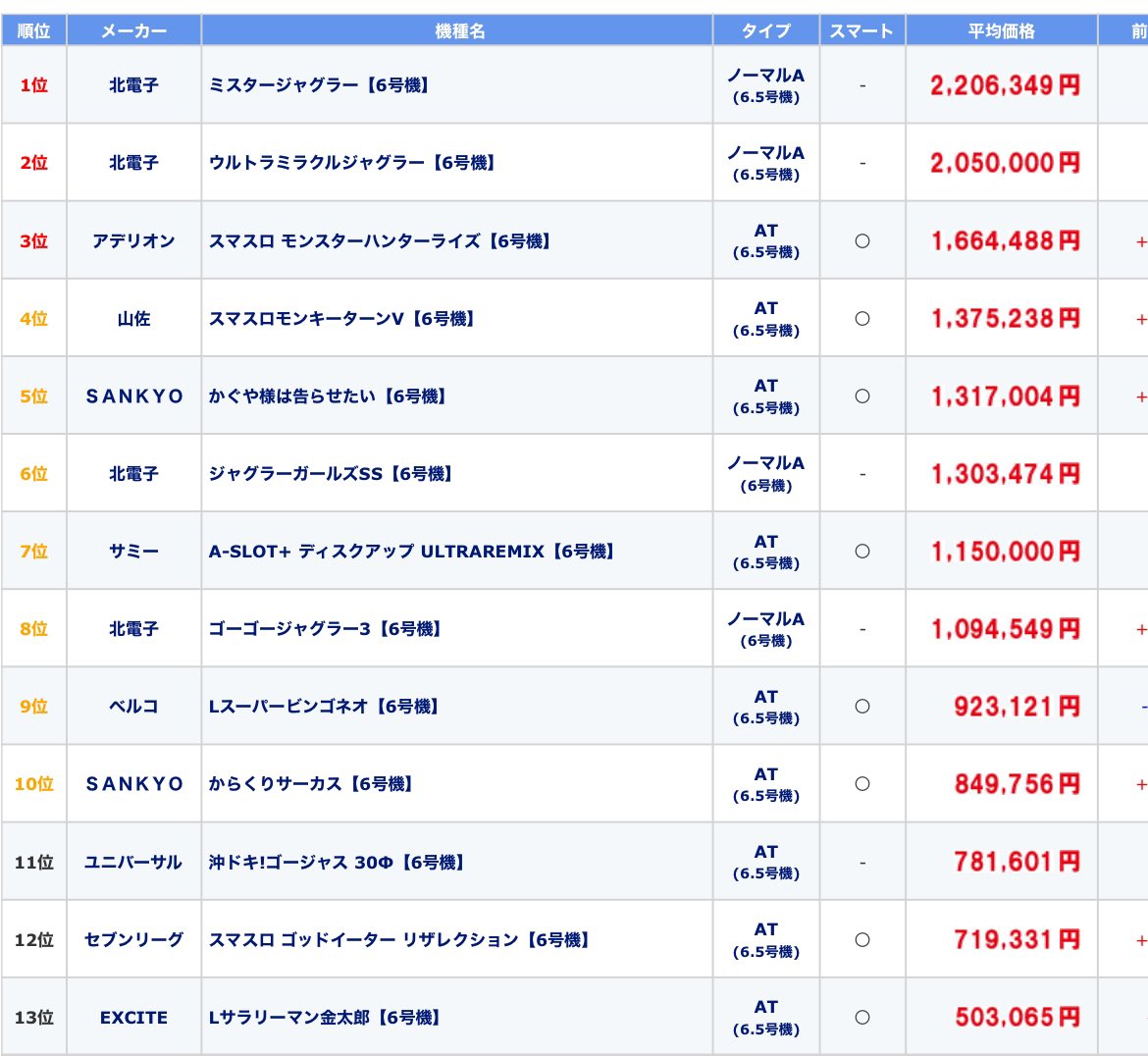Click the タイプ column header
The width and height of the screenshot is (1148, 1056).
tap(765, 30)
